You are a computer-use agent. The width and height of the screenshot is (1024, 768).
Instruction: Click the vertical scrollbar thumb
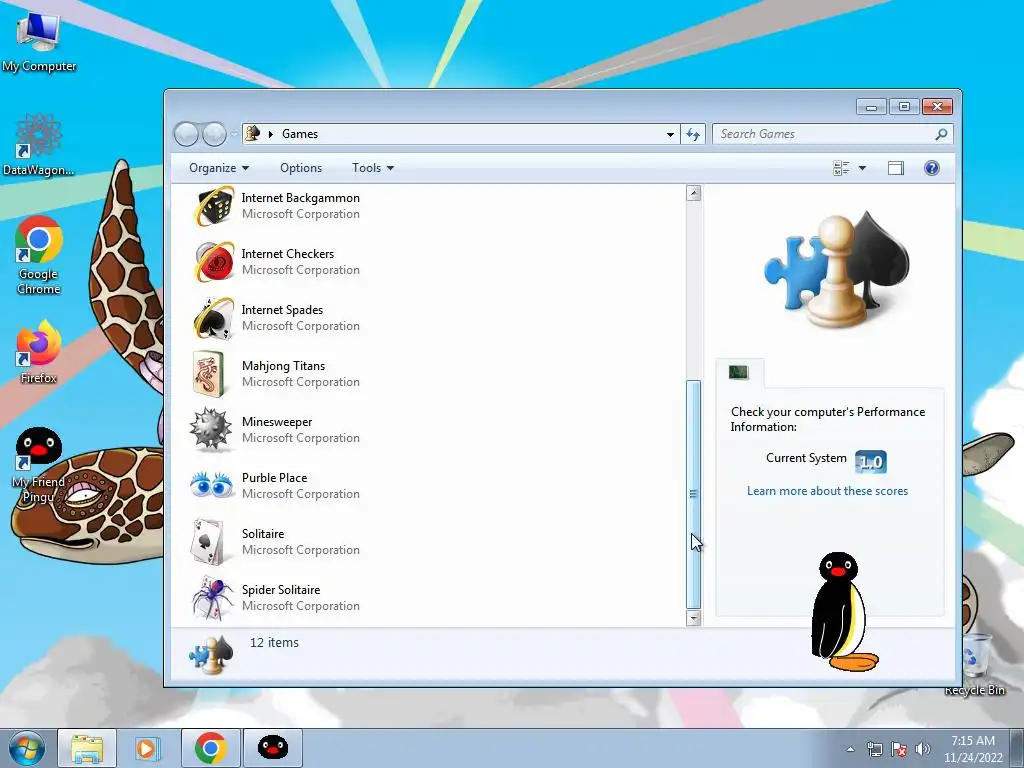[694, 494]
